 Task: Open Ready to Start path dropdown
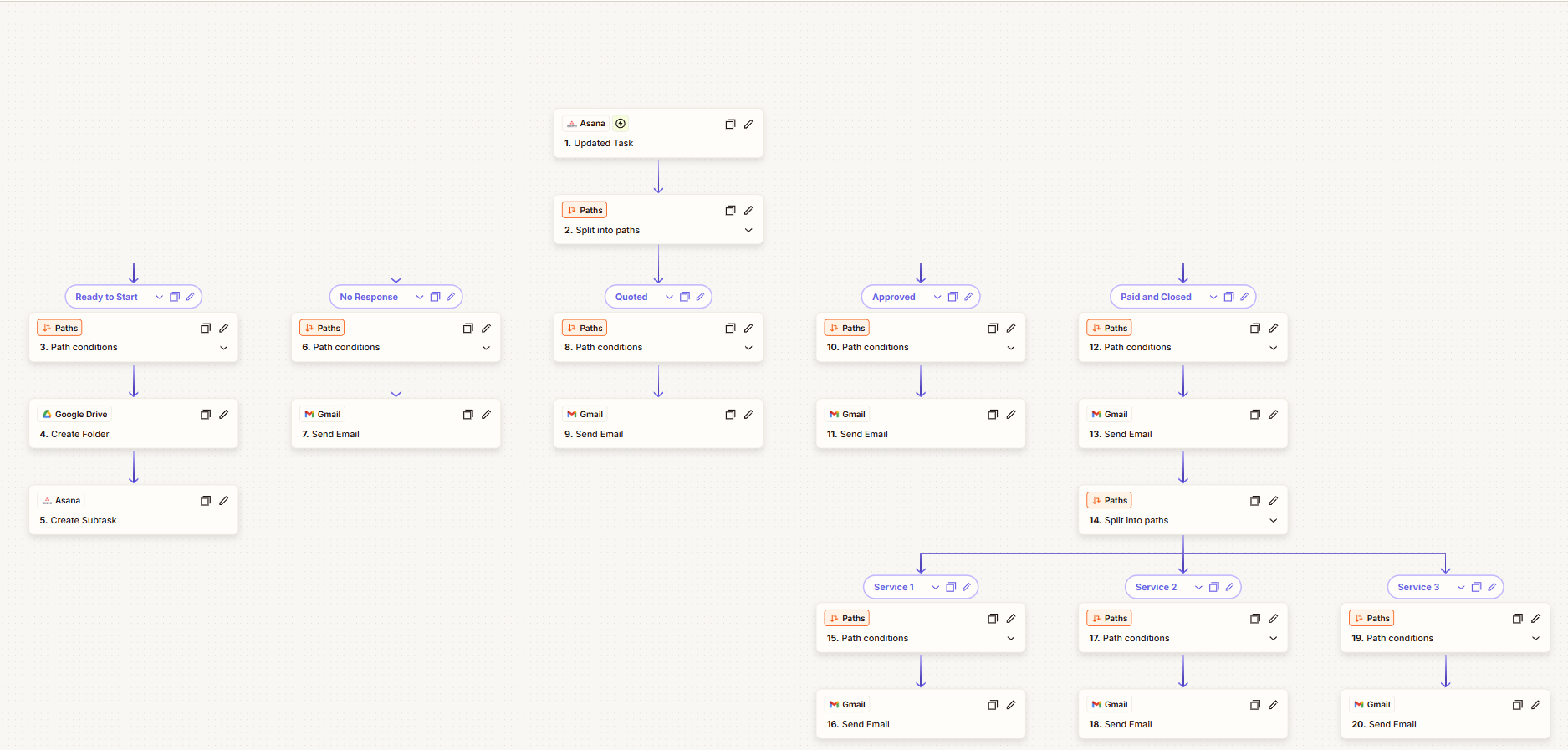159,297
